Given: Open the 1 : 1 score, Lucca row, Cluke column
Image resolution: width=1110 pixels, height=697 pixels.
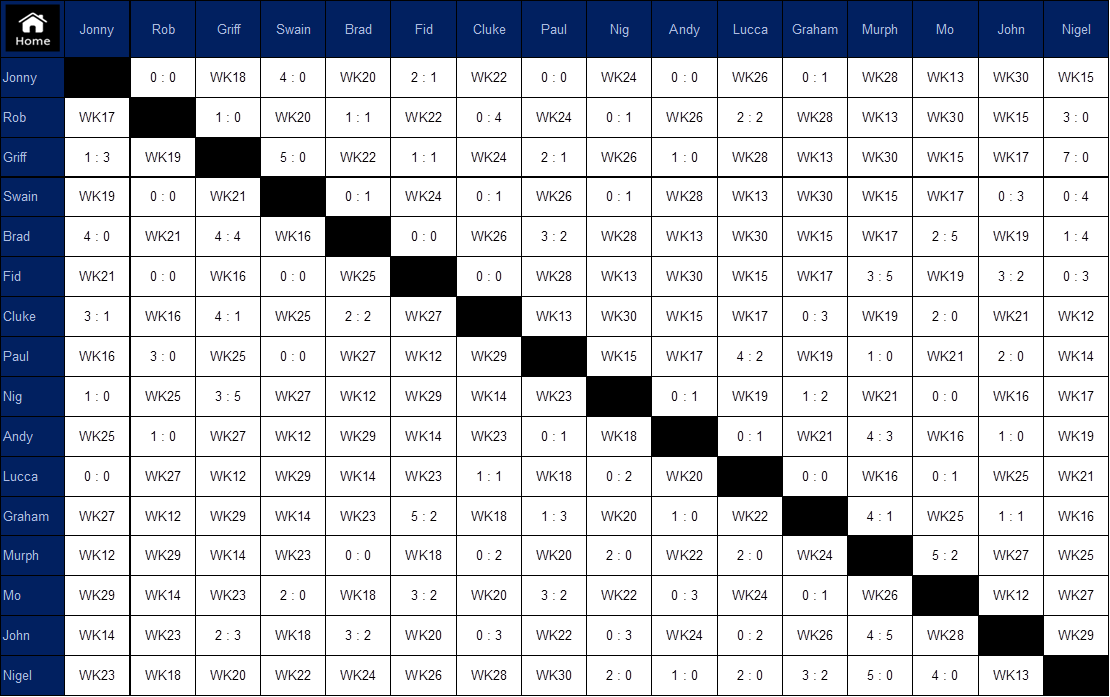Looking at the screenshot, I should pos(489,477).
